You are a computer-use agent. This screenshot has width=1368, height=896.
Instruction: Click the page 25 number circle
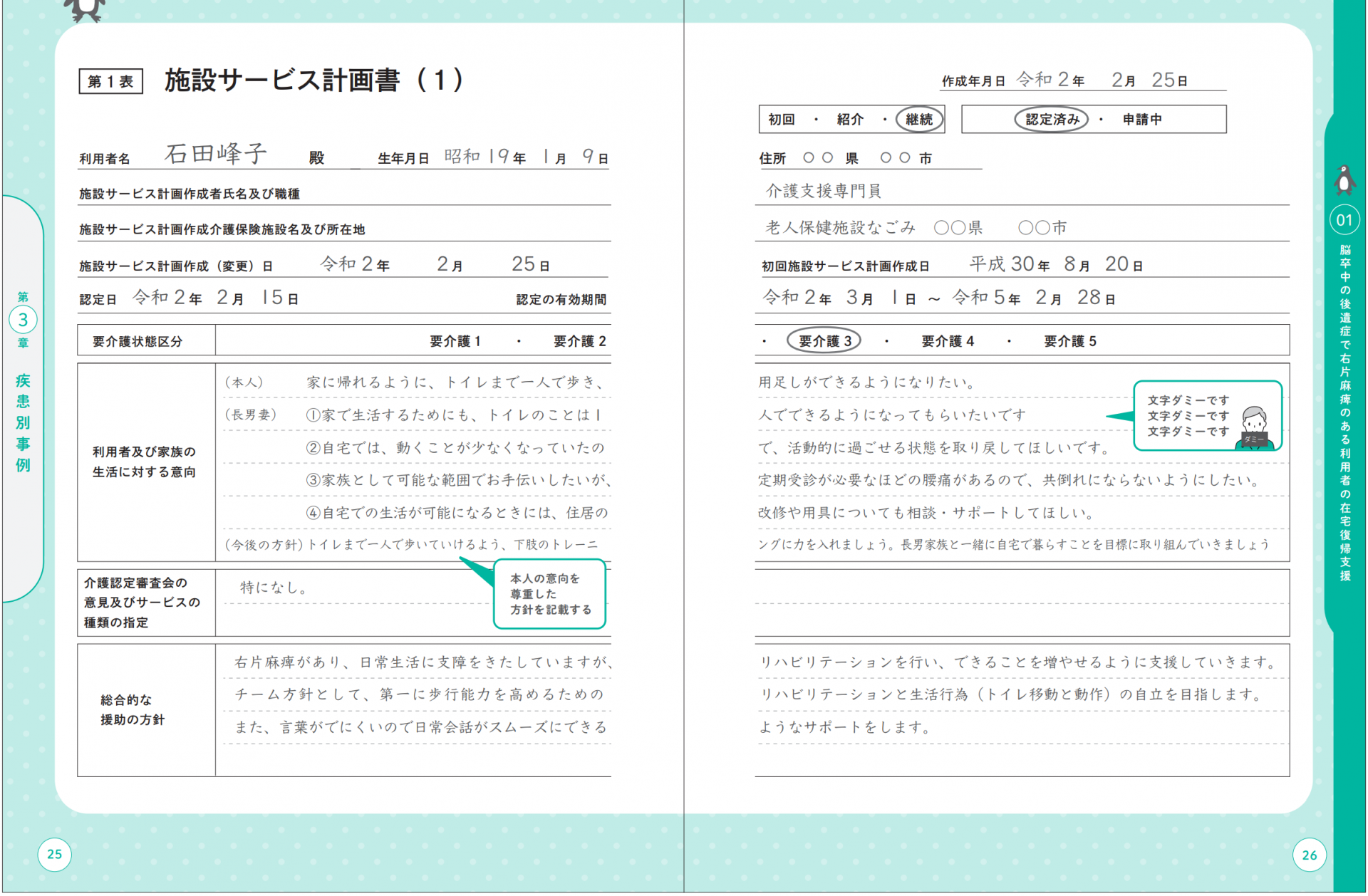click(54, 854)
